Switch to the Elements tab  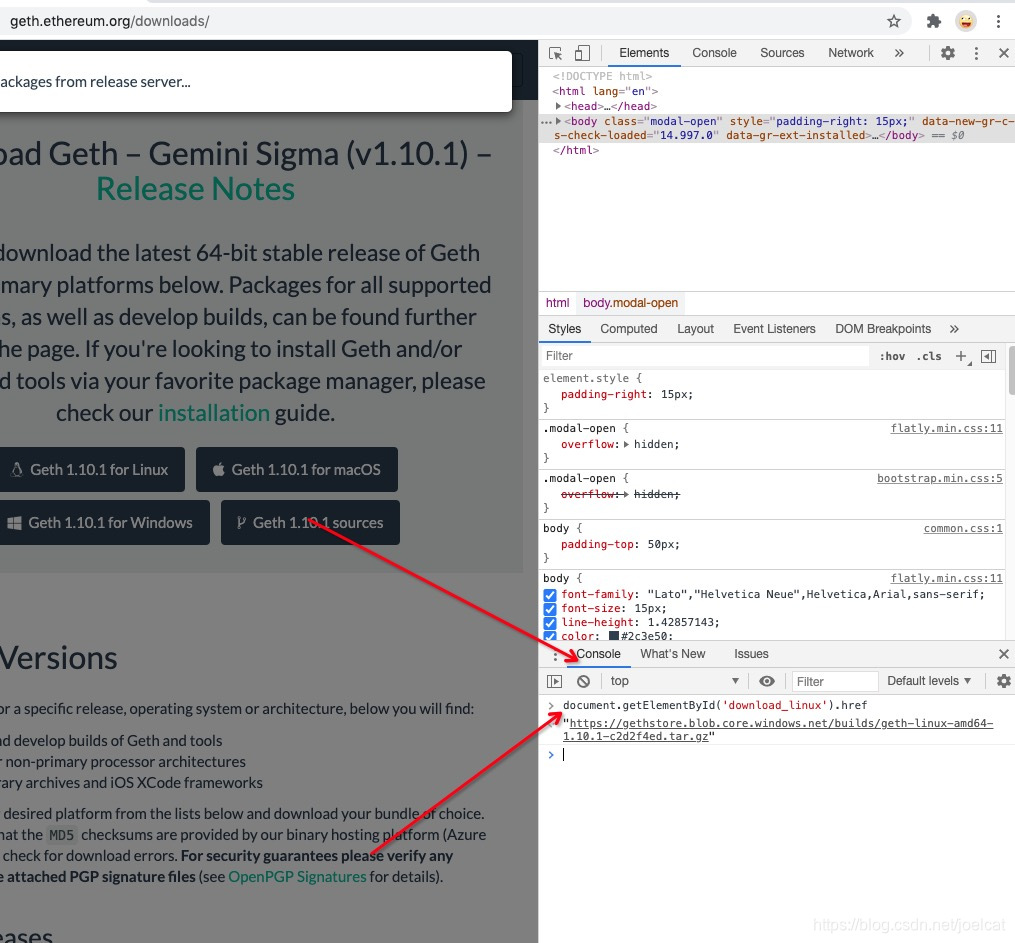coord(643,53)
